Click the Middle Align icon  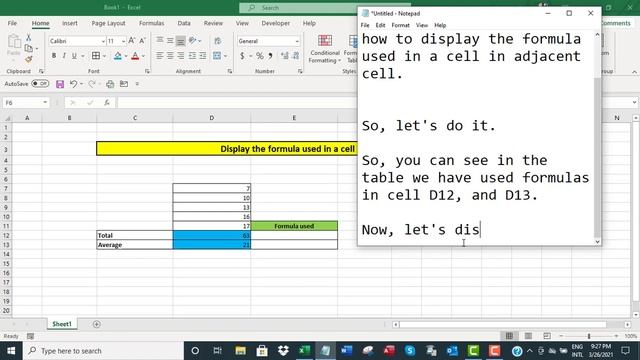tap(170, 41)
